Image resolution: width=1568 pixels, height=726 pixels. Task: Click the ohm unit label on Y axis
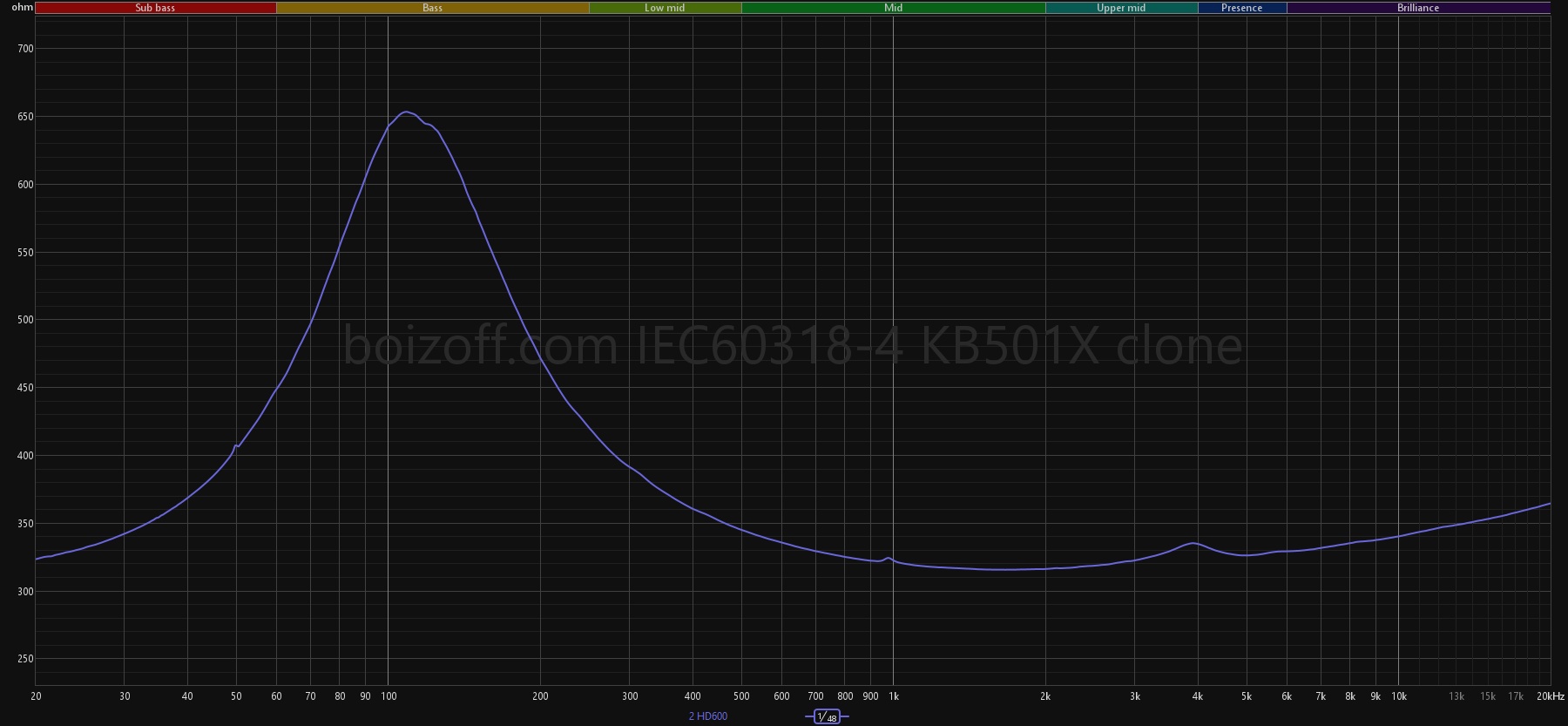(22, 8)
